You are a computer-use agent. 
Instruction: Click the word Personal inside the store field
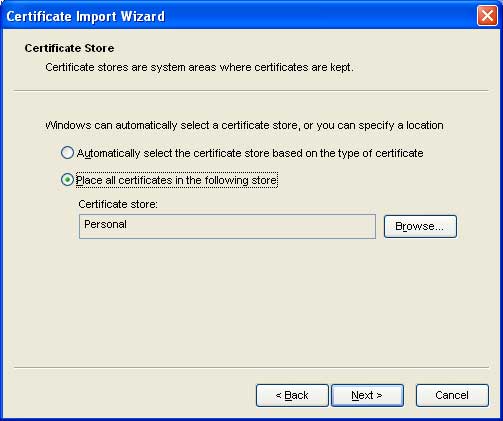pyautogui.click(x=105, y=224)
